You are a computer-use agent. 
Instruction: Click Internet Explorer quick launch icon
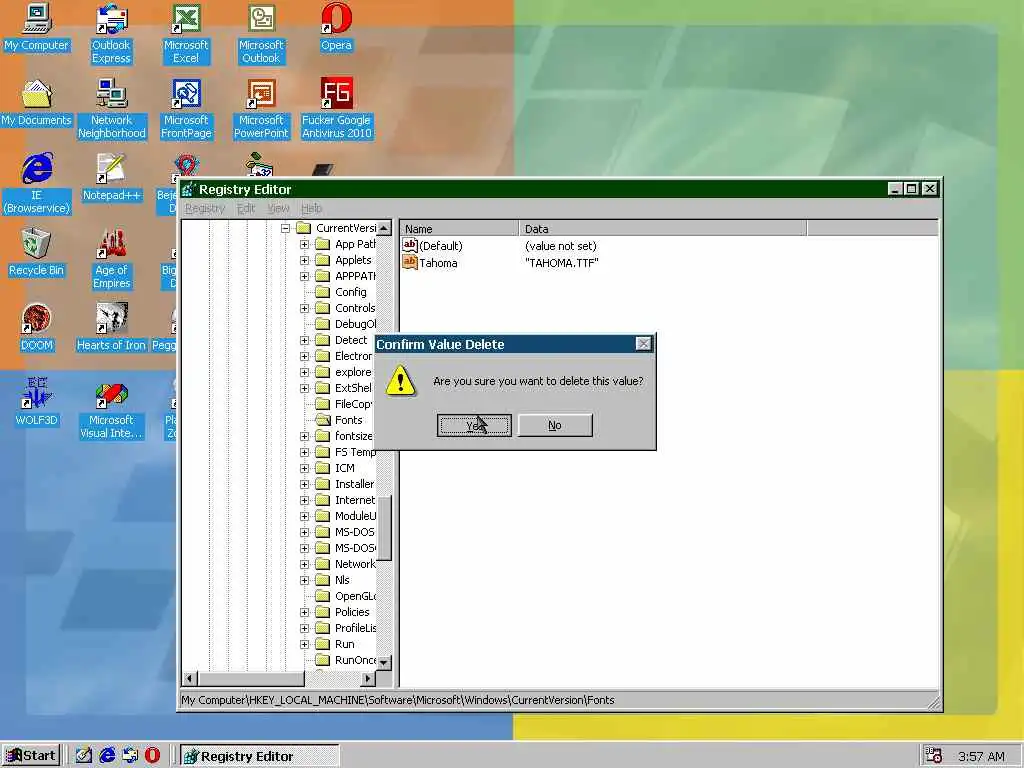pyautogui.click(x=107, y=756)
